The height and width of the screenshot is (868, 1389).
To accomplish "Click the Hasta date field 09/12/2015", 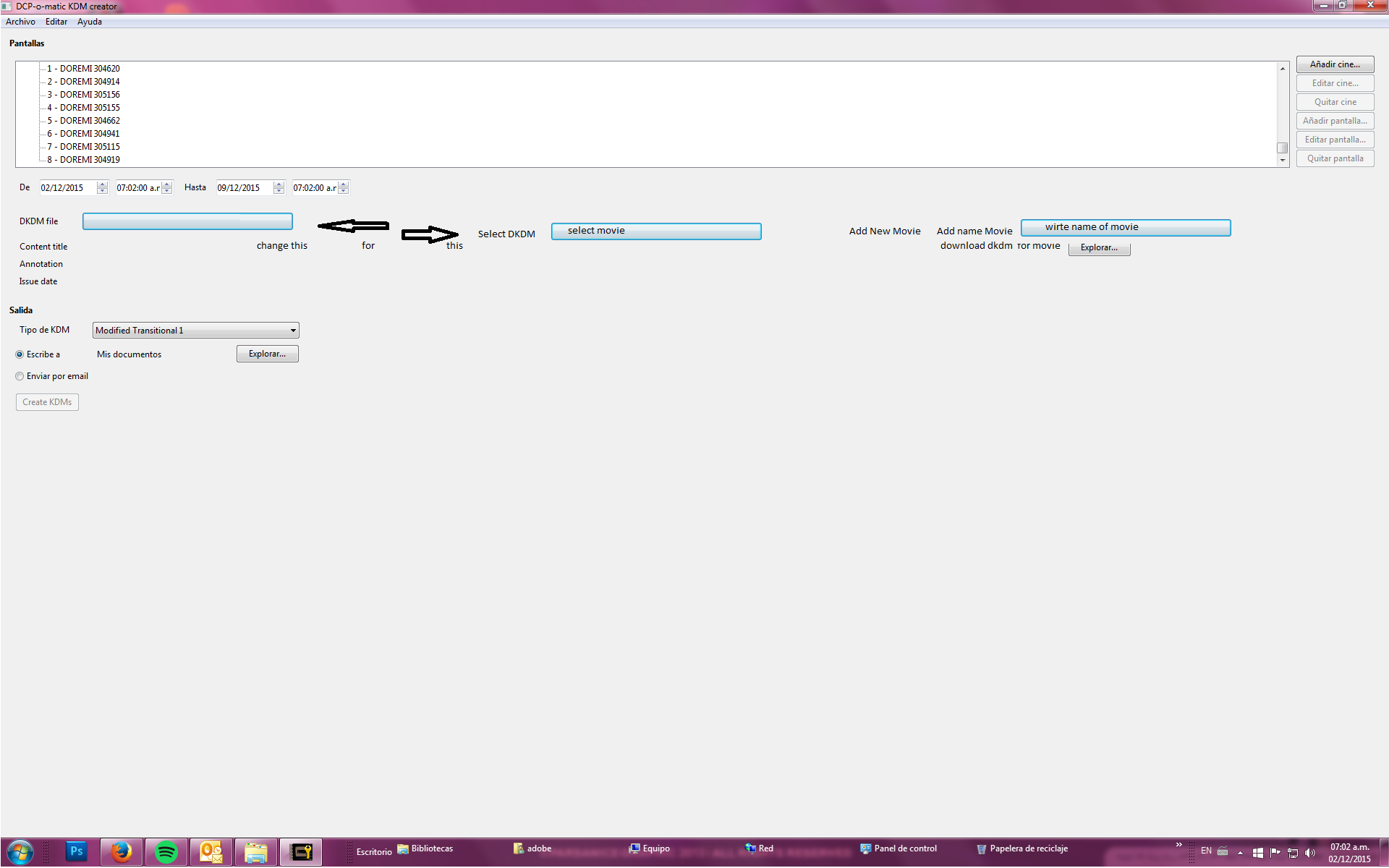I will point(245,188).
